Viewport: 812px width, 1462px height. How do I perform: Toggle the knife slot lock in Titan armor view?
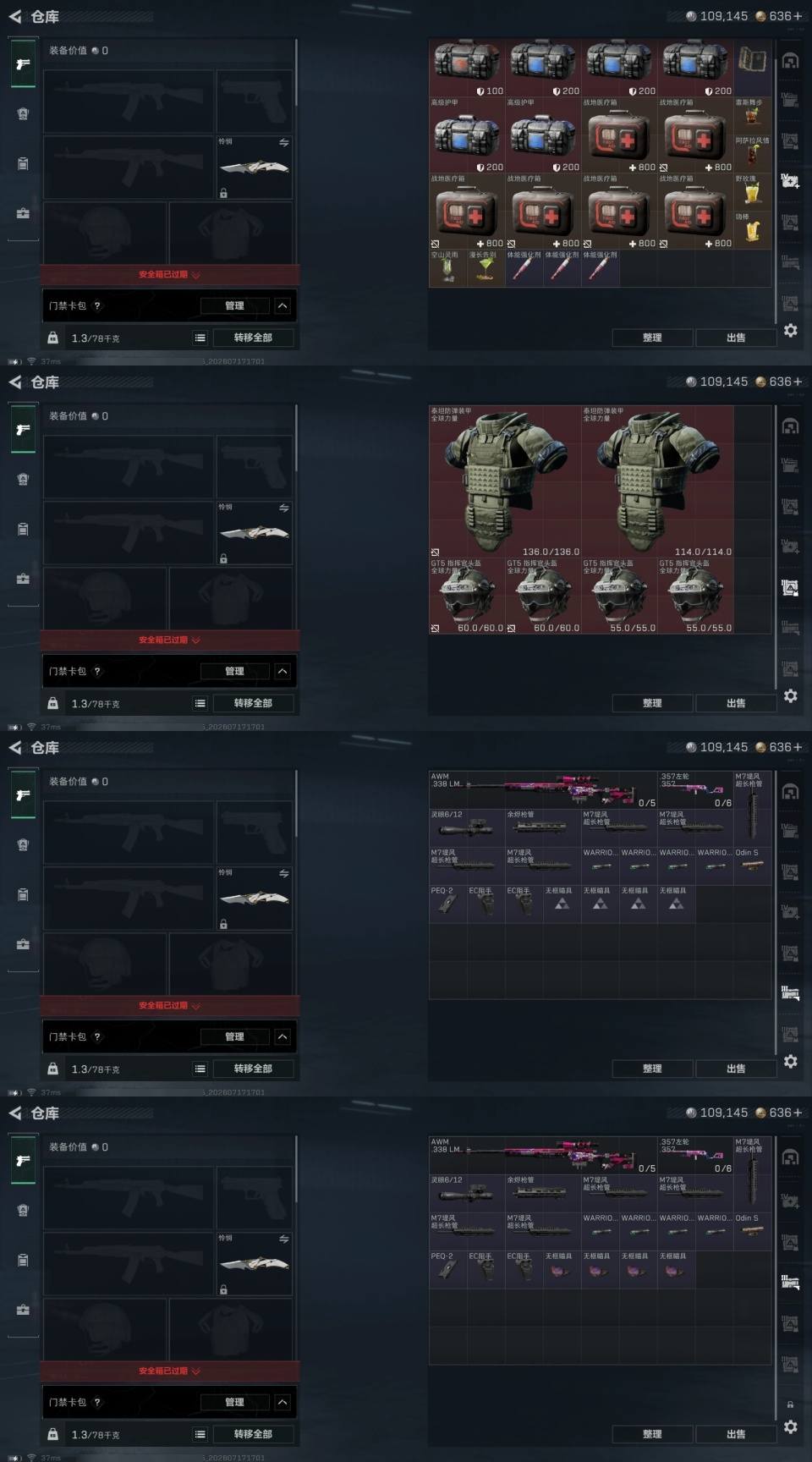[x=223, y=558]
